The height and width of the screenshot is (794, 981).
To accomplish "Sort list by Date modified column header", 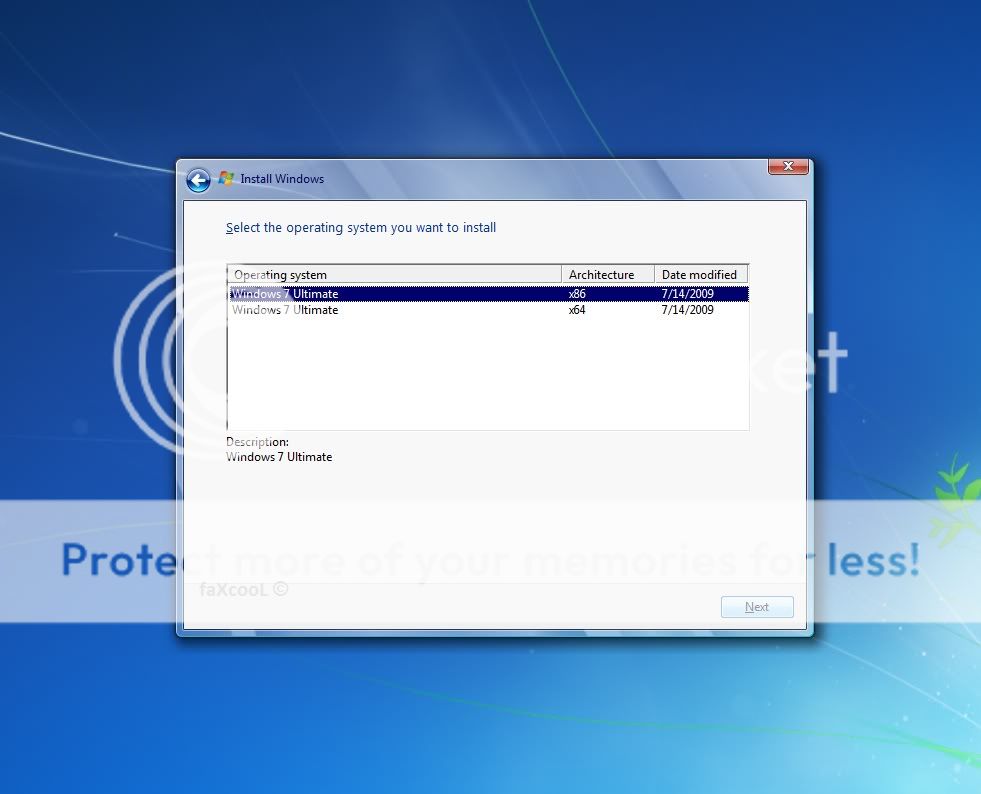I will (x=701, y=275).
